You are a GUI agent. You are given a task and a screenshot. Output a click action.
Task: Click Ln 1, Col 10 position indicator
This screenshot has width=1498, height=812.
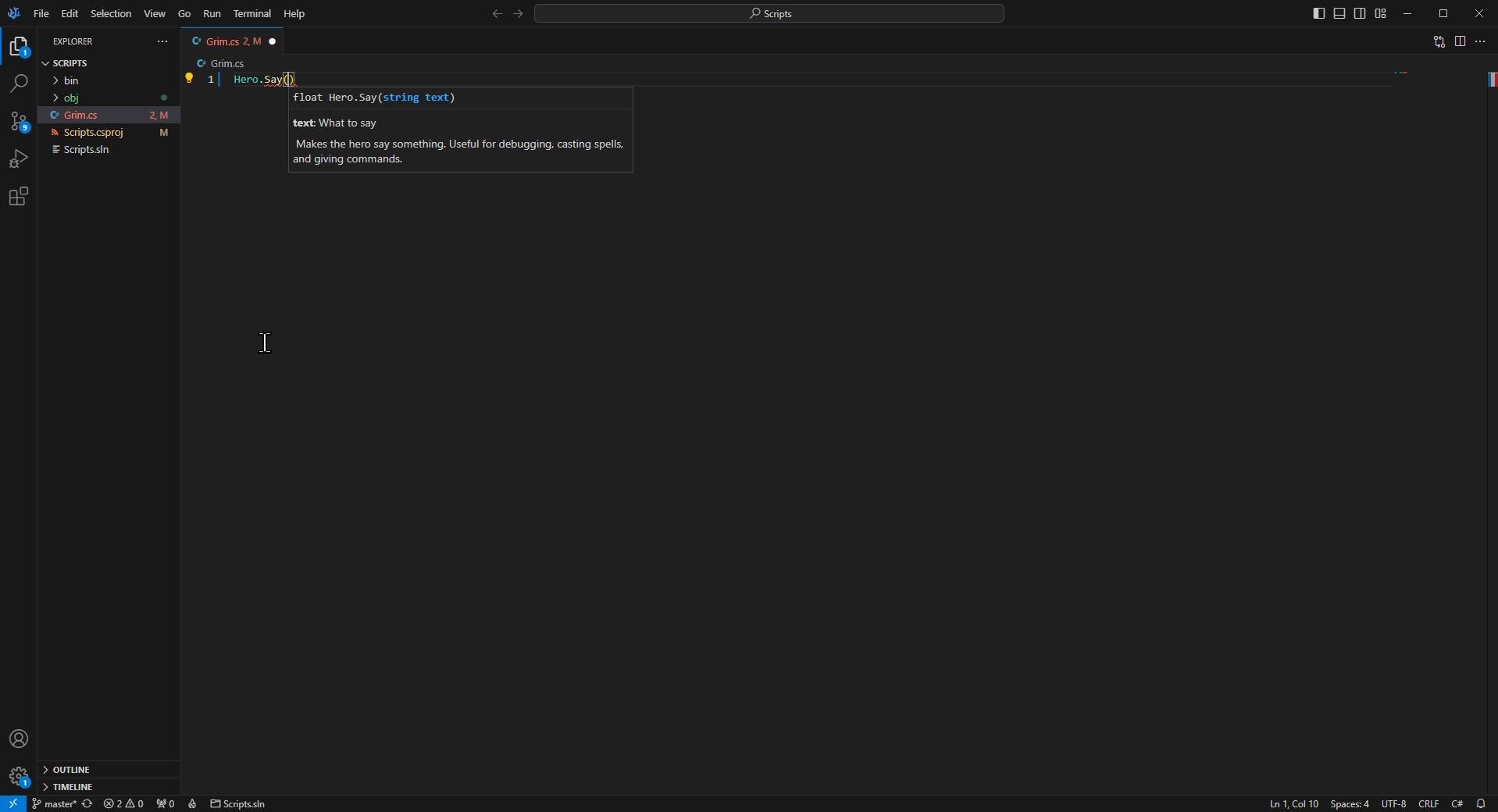coord(1294,803)
